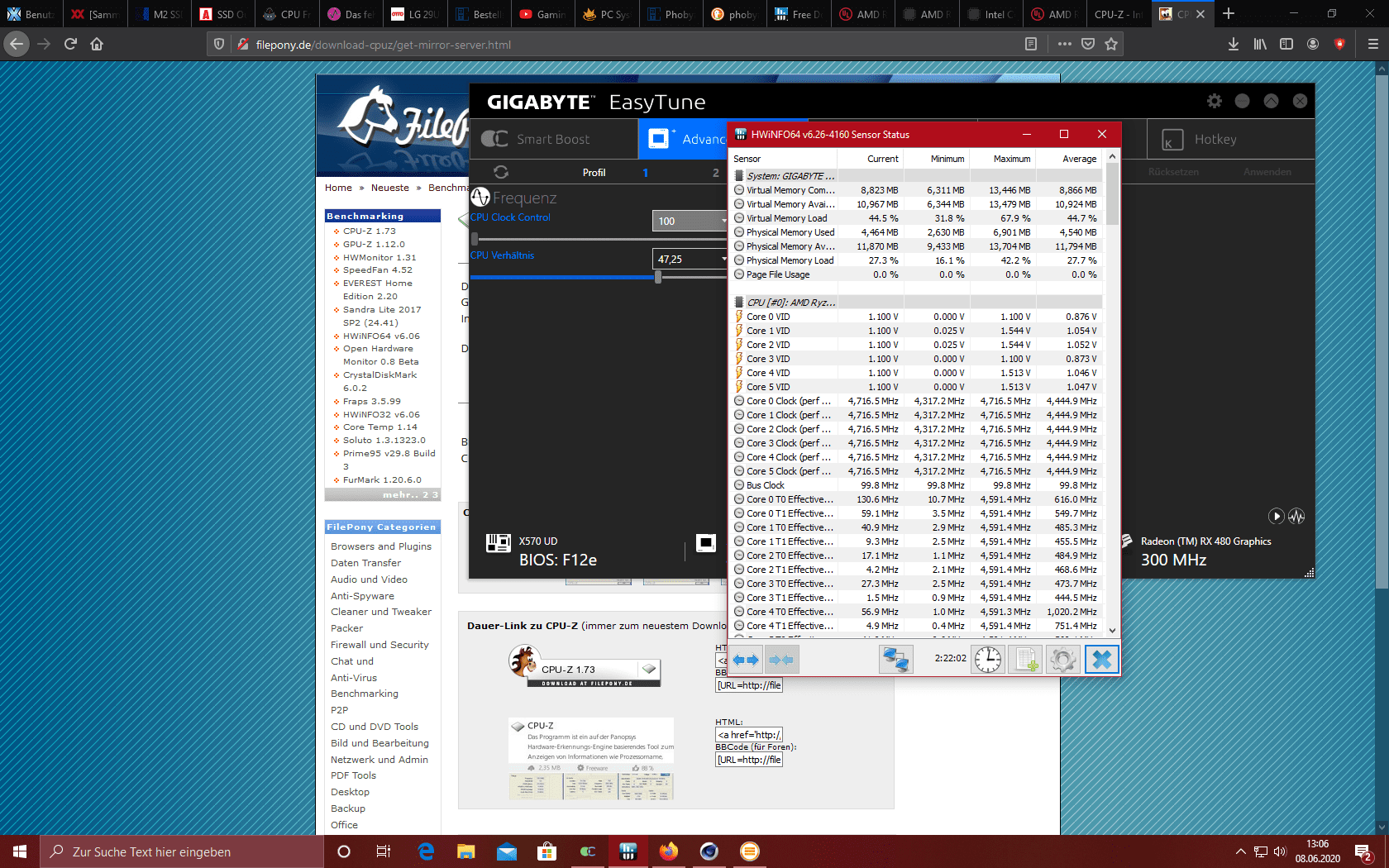Select Core 0 VID sensor row
Screen dimensions: 1389x868
tap(917, 317)
